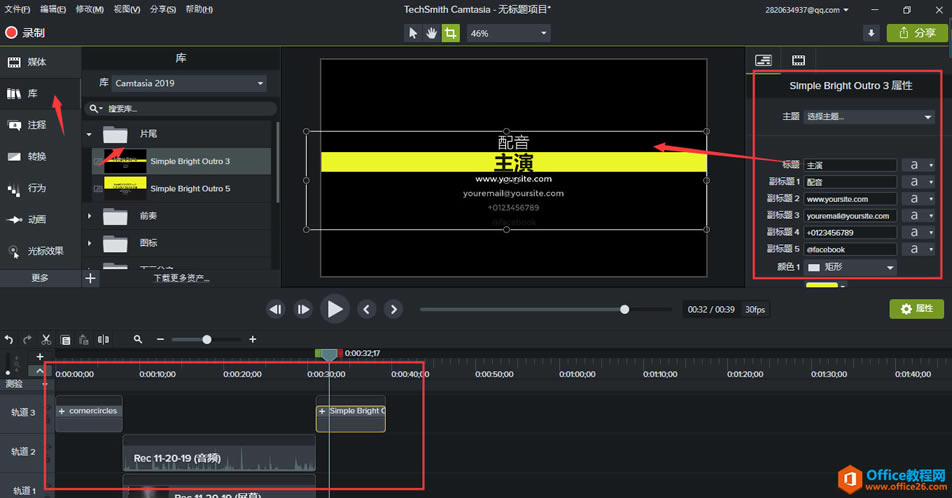Click the timeline magnifier zoom icon

pos(138,339)
